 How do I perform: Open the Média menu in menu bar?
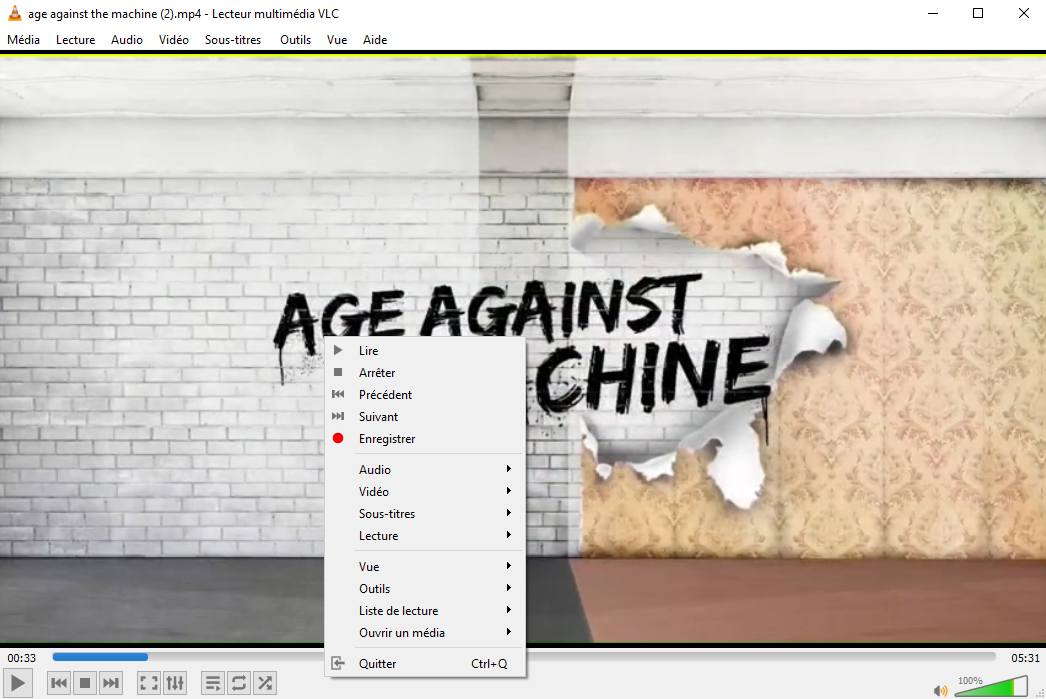coord(24,40)
